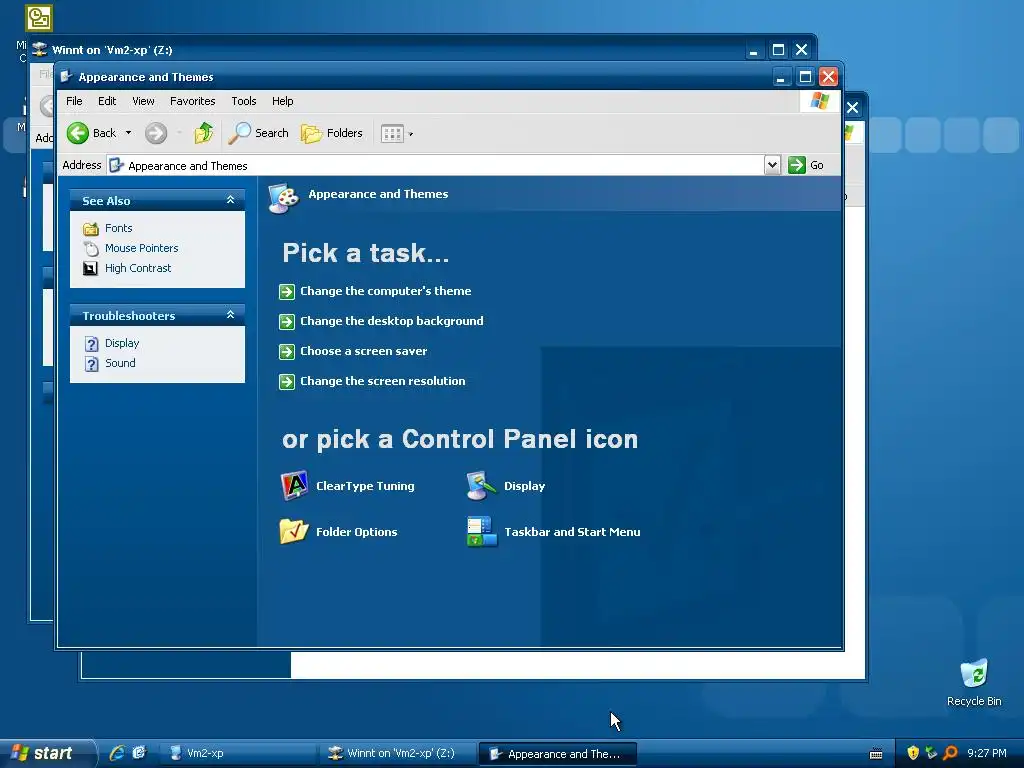1024x768 pixels.
Task: Open the Search toolbar button
Action: pyautogui.click(x=258, y=133)
